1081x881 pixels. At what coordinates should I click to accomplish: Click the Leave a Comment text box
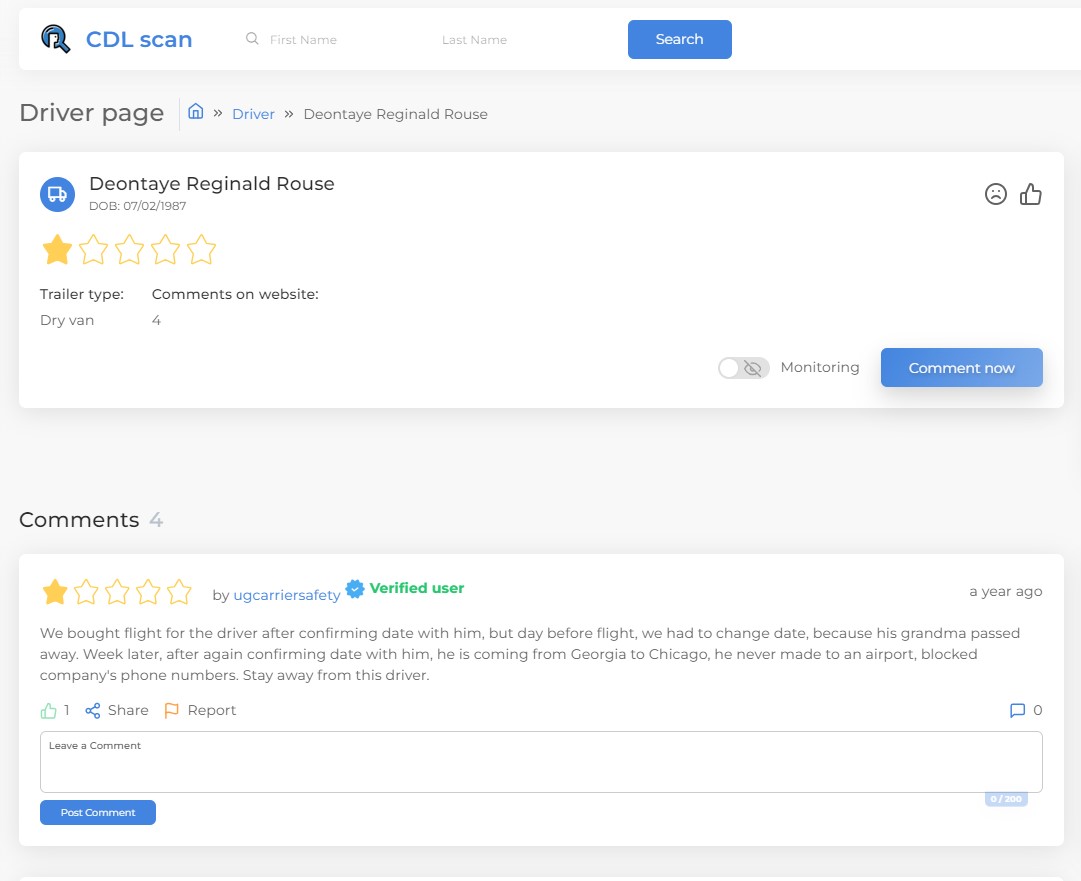[540, 766]
